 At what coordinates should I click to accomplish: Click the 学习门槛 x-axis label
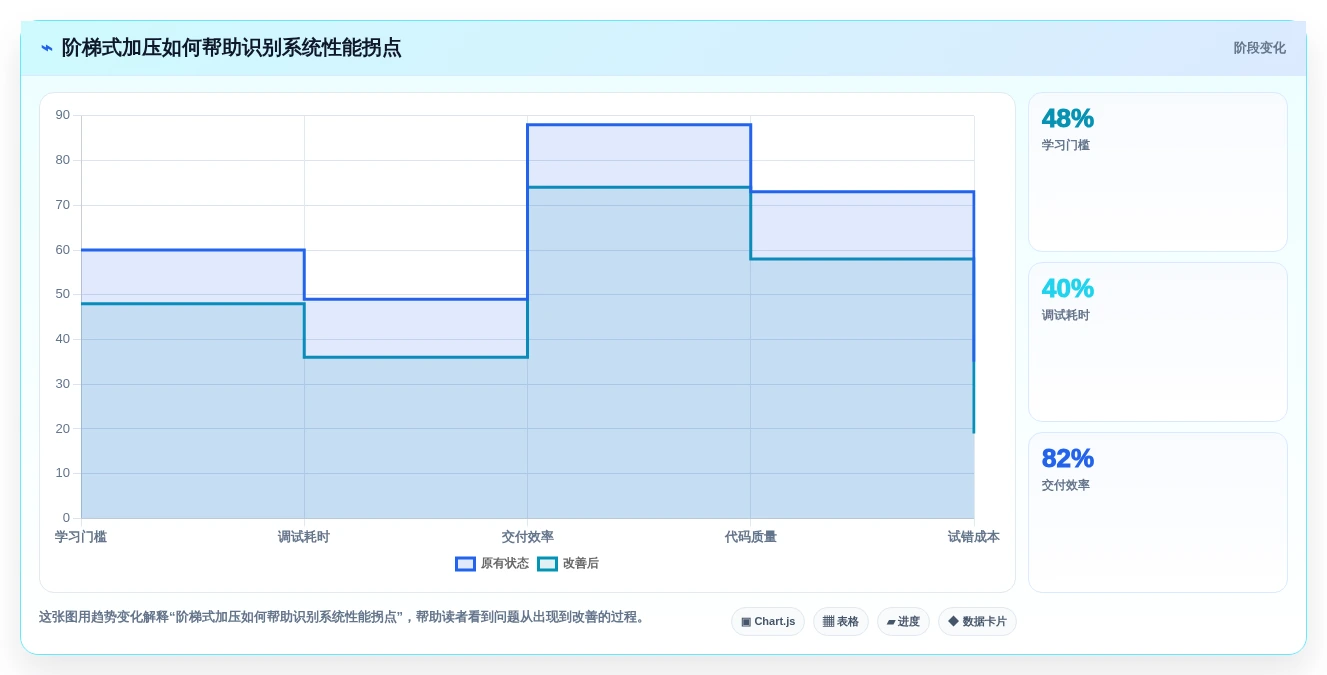(81, 537)
